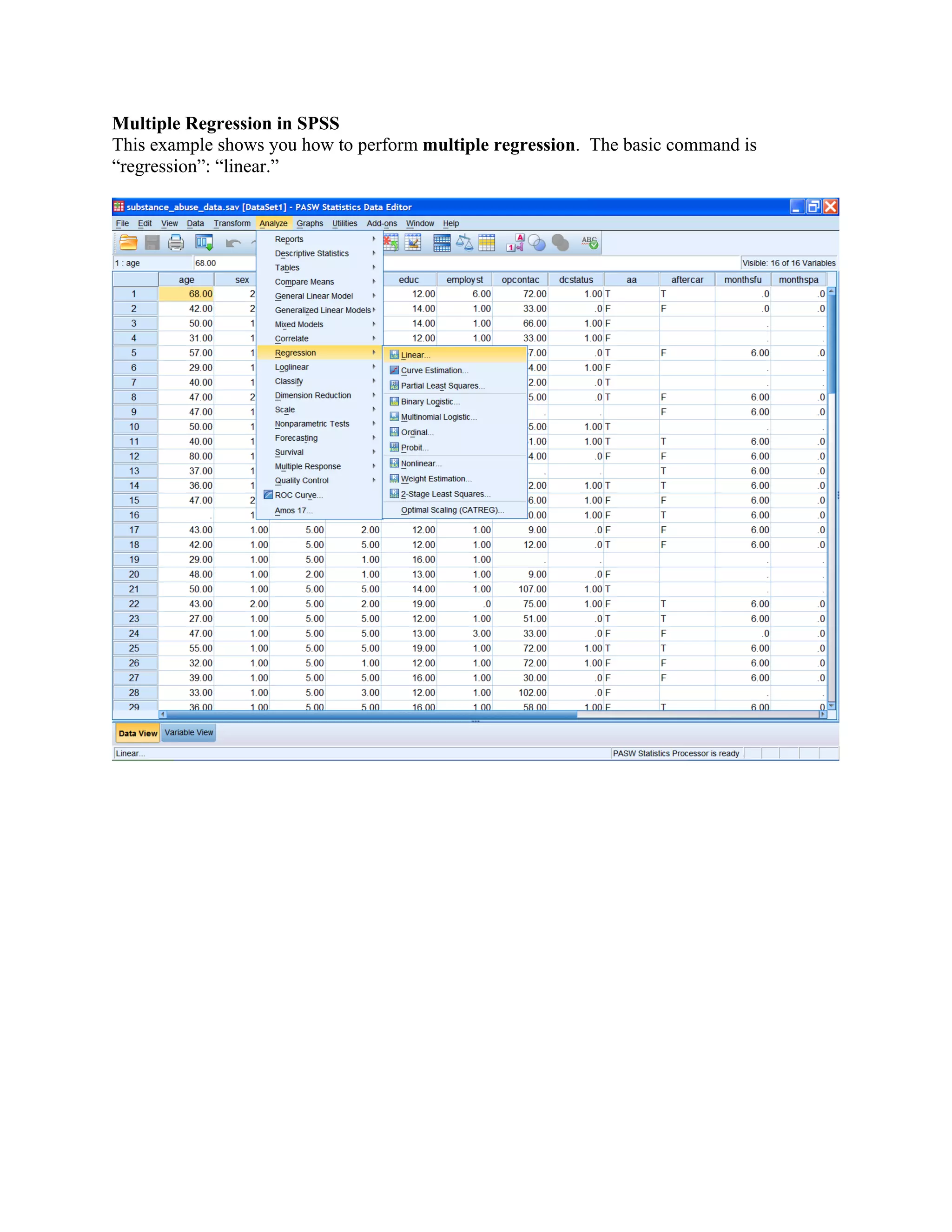The width and height of the screenshot is (952, 1232).
Task: Switch to Data View tab
Action: coord(138,733)
